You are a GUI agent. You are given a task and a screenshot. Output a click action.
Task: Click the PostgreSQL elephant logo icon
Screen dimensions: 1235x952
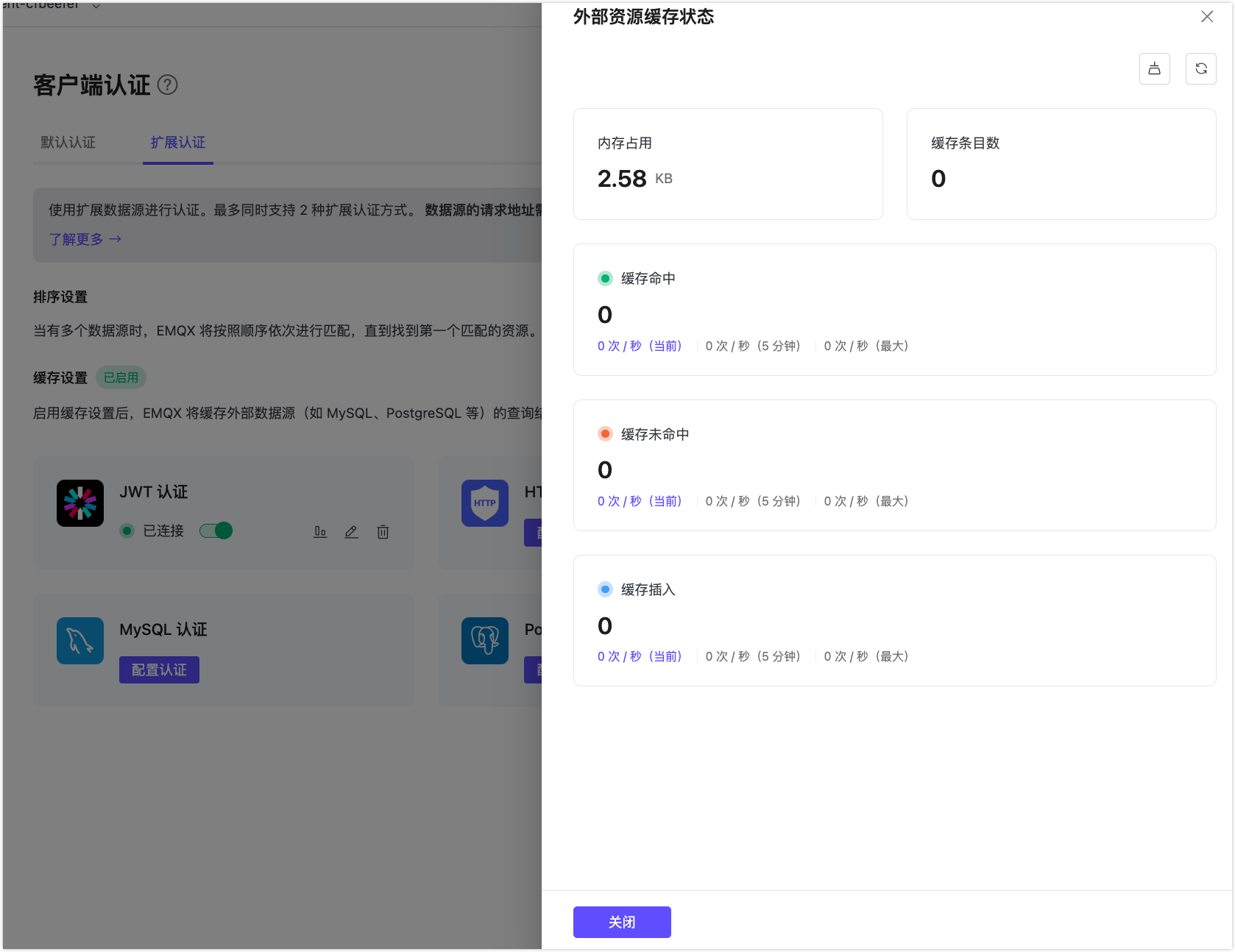[484, 641]
